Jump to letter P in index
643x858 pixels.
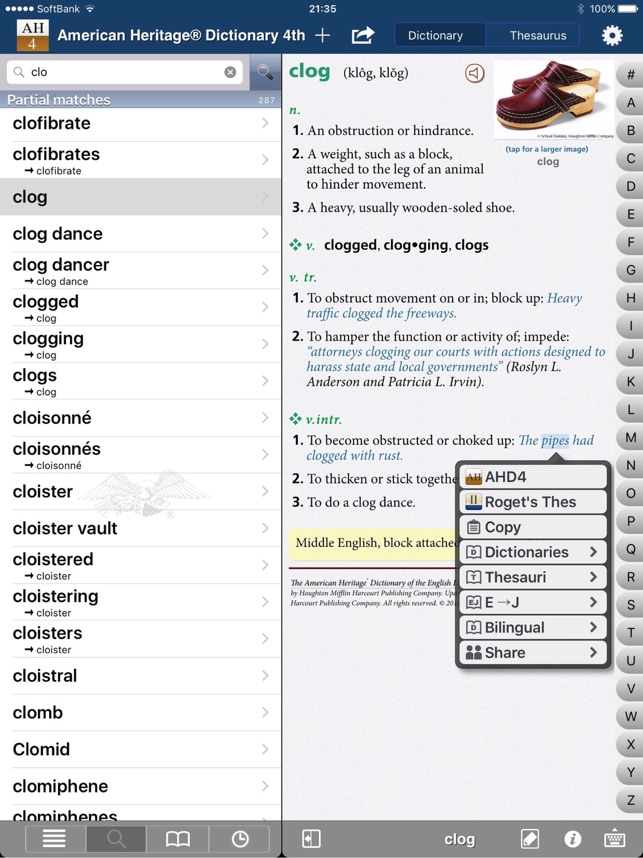point(630,521)
